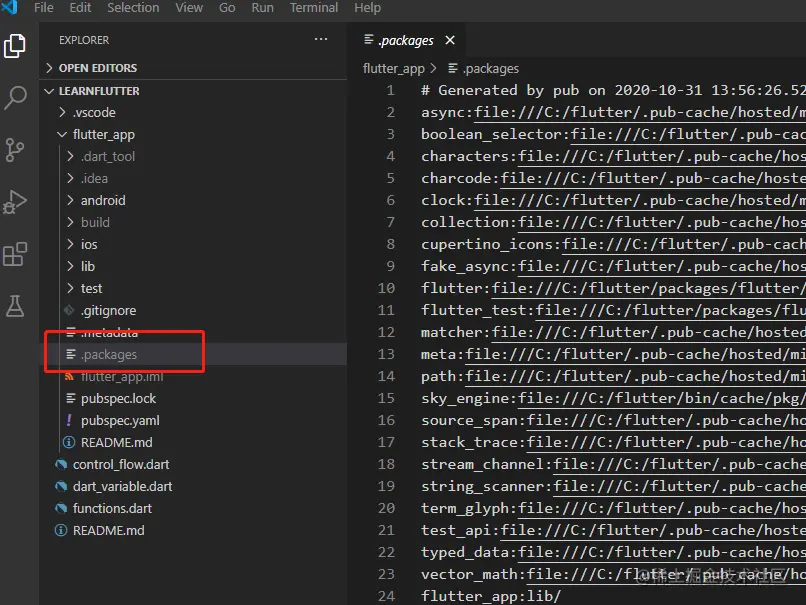Open the View menu
This screenshot has width=806, height=605.
(x=189, y=8)
